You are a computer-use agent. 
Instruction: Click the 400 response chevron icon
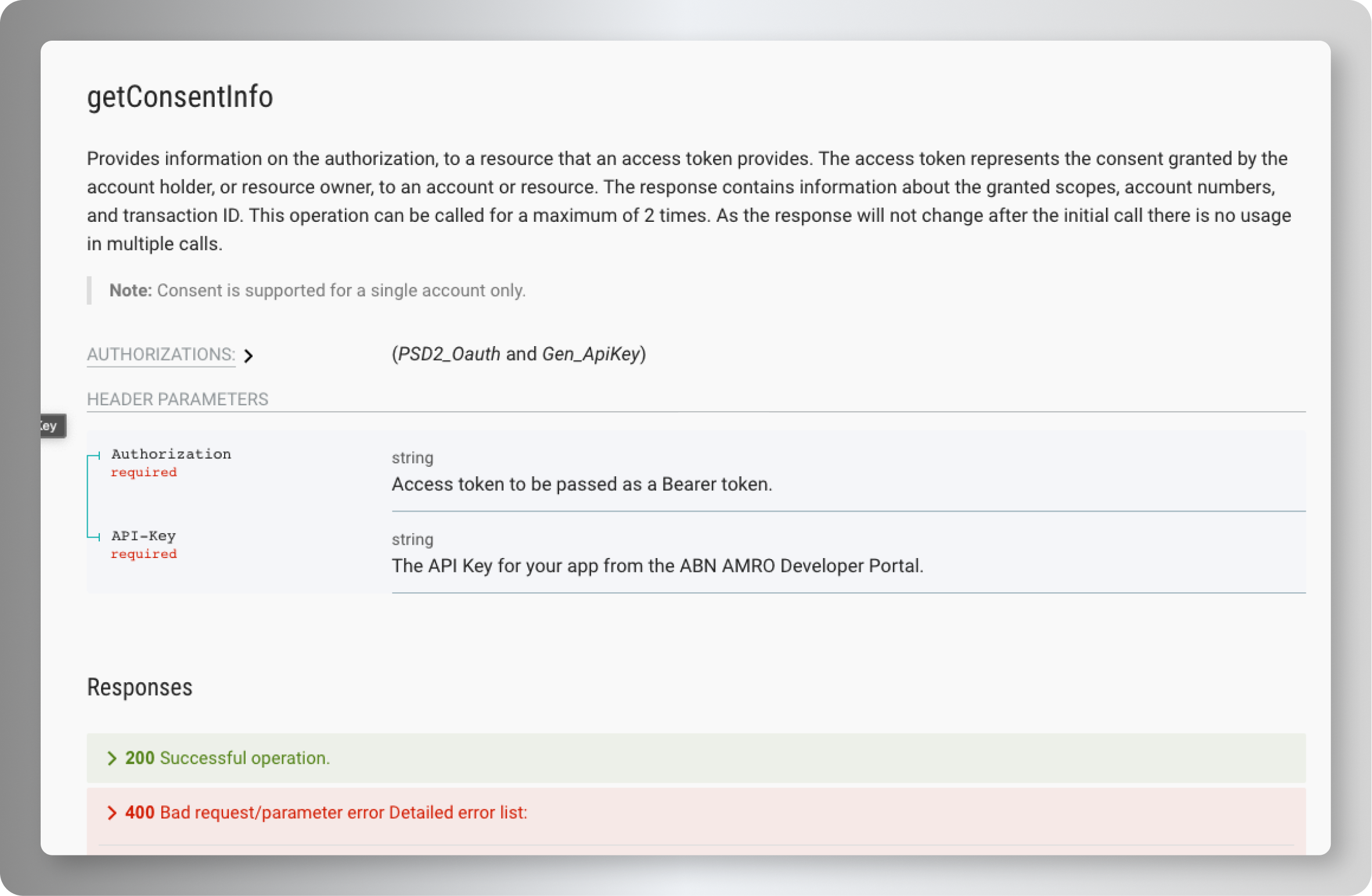[x=112, y=813]
